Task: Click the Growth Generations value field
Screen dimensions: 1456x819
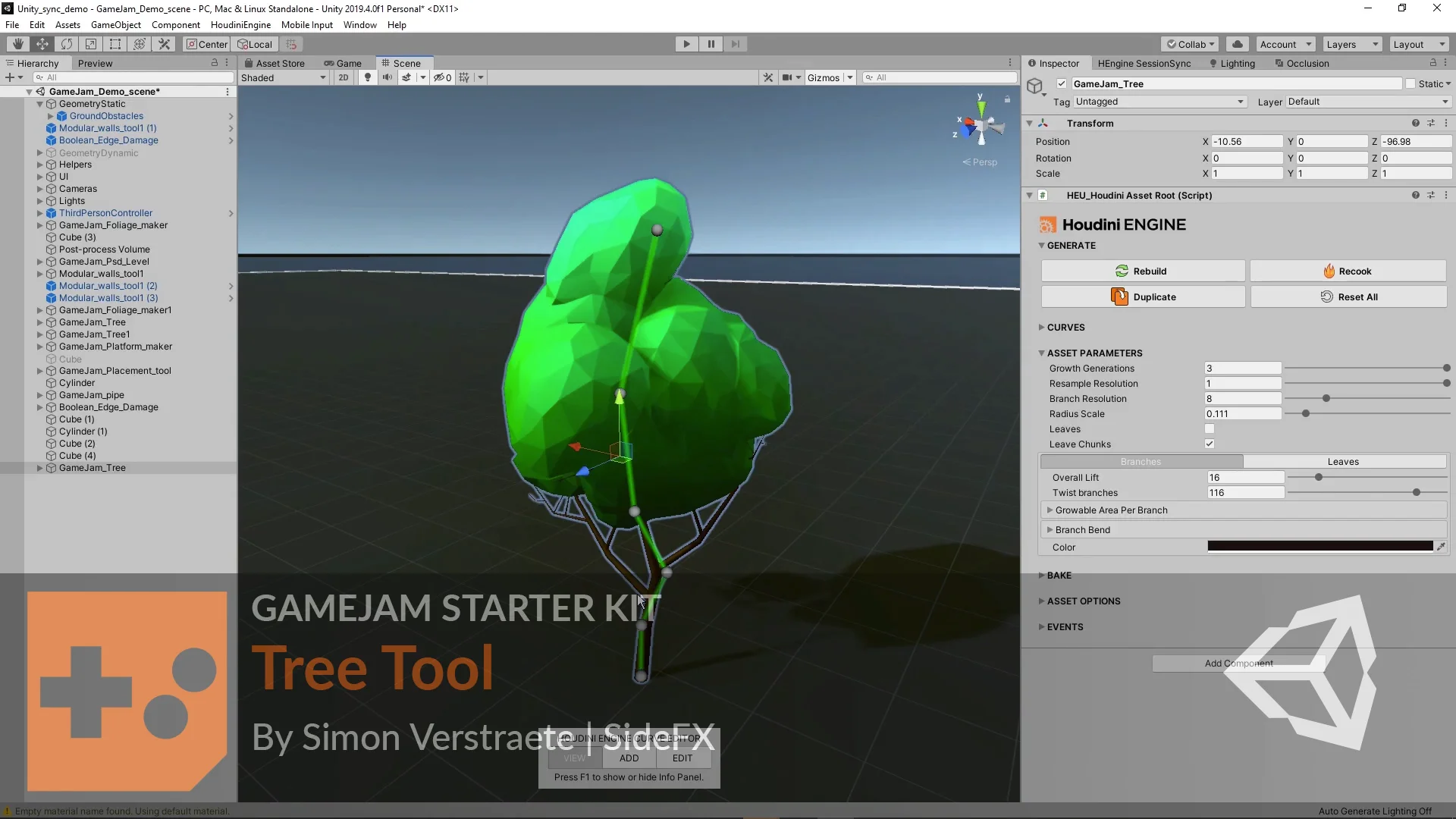Action: 1243,368
